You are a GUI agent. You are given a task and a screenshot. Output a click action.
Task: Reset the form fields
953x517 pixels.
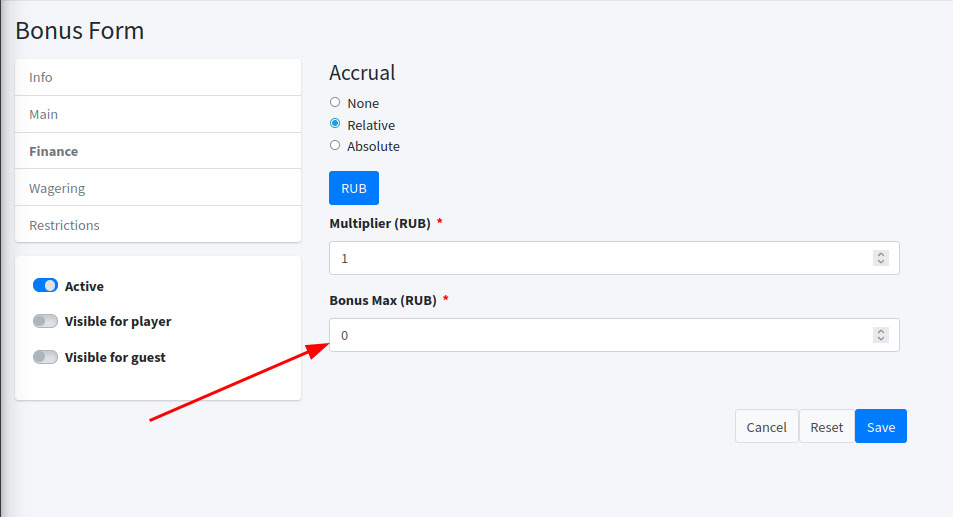tap(826, 427)
